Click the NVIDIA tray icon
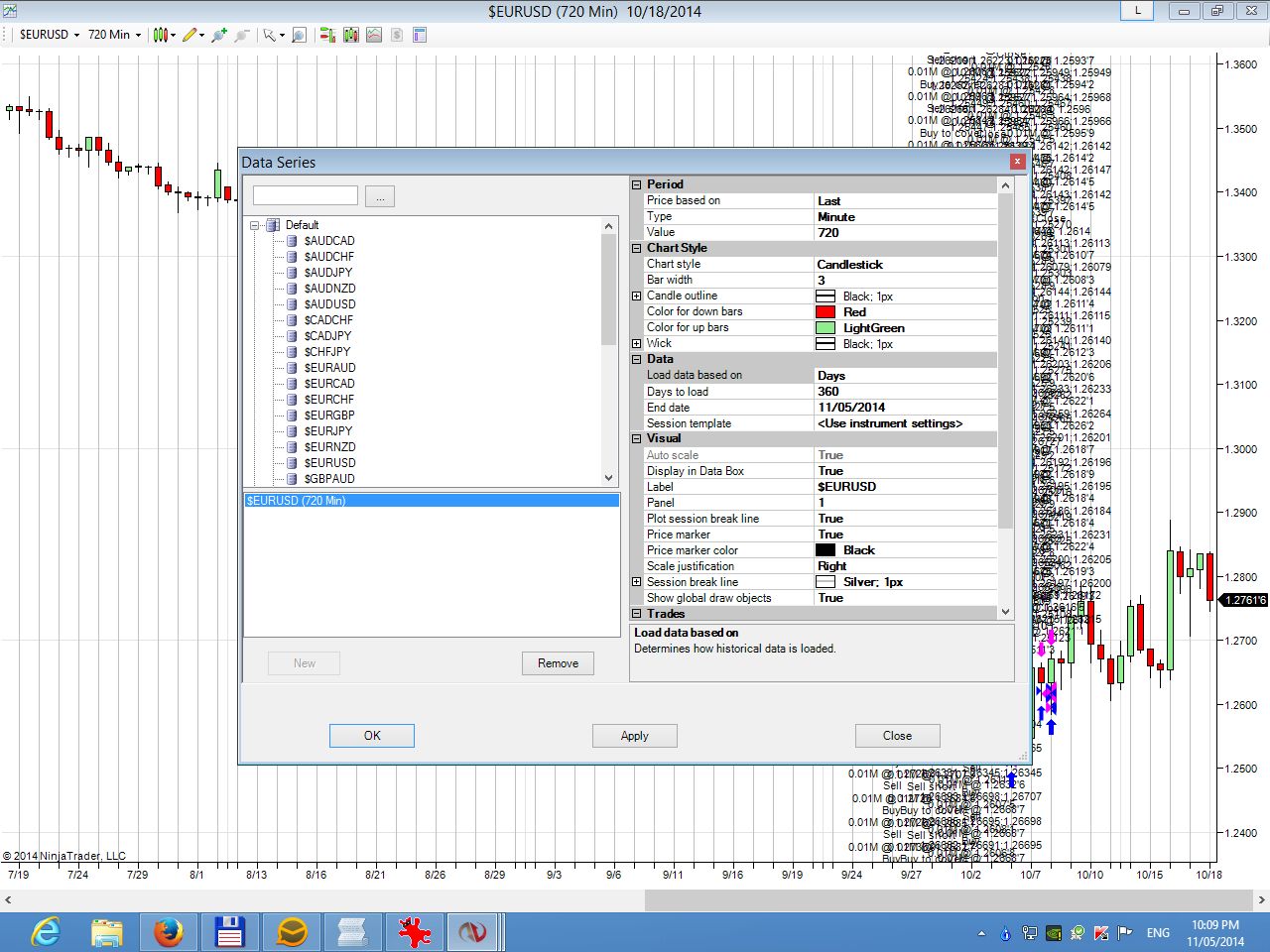 pyautogui.click(x=1053, y=933)
